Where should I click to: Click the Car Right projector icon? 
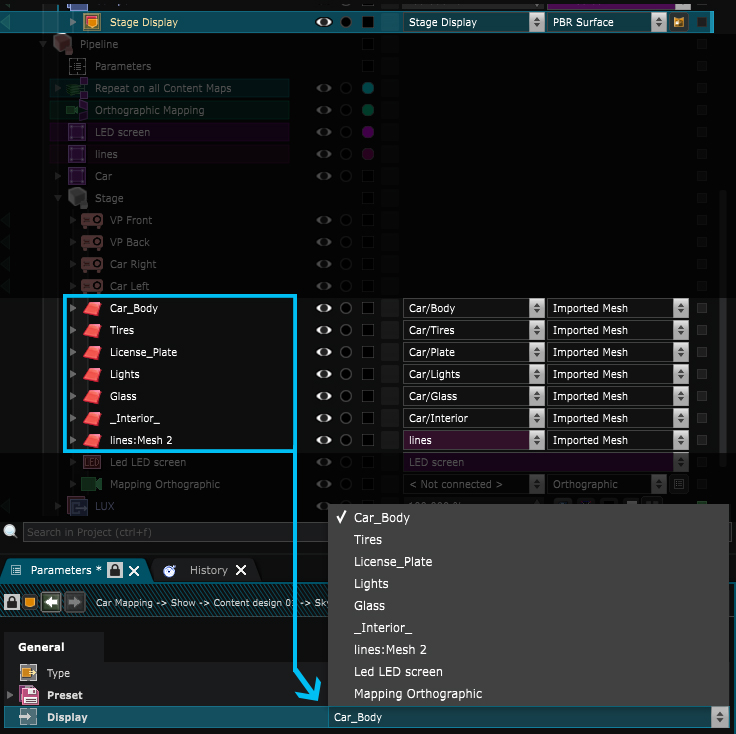92,264
